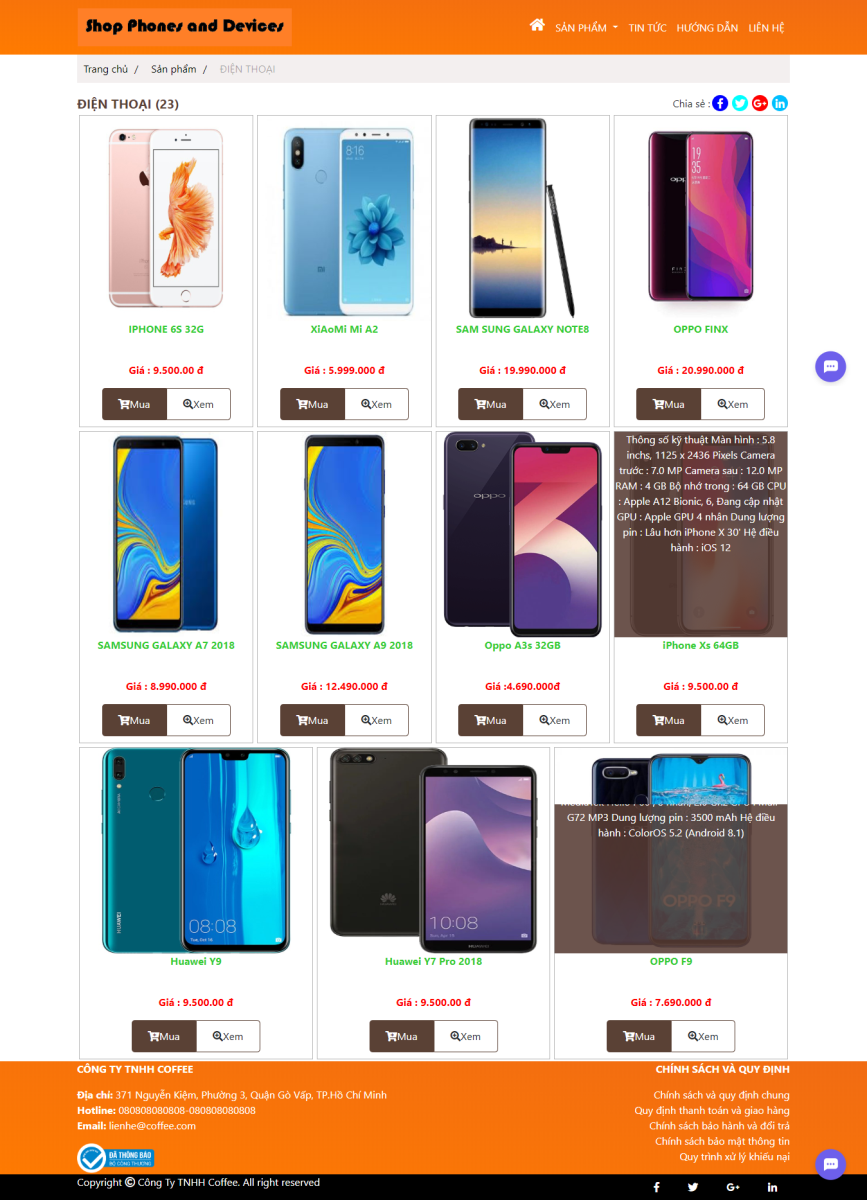Share page via LinkedIn icon
Viewport: 867px width, 1200px height.
tap(780, 103)
